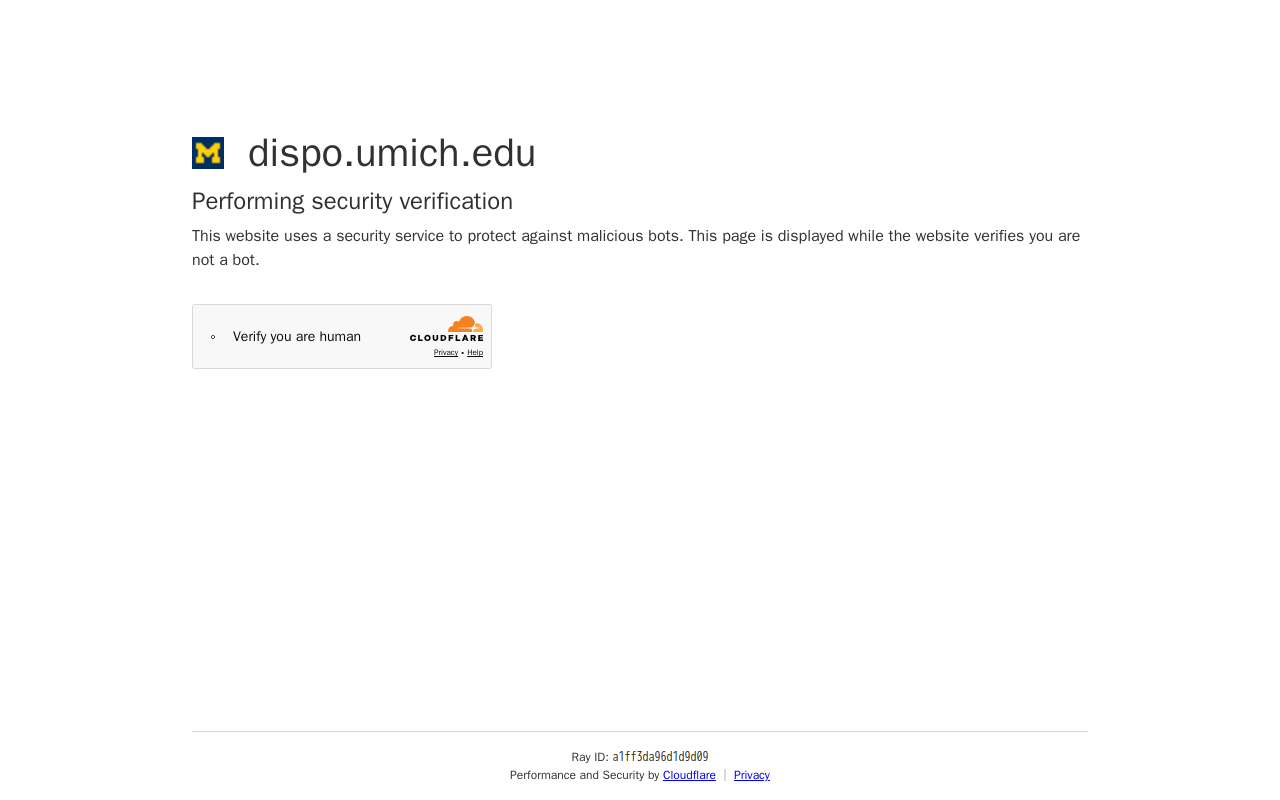Click 'Performance and Security by' footer text
Viewport: 1280px width, 800px height.
585,775
